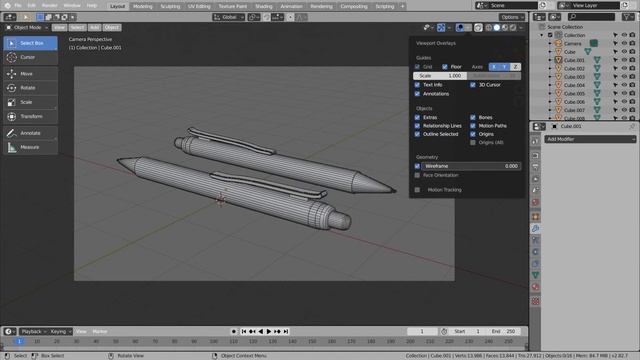Select the Rotate tool
This screenshot has height=360, width=640.
click(31, 88)
